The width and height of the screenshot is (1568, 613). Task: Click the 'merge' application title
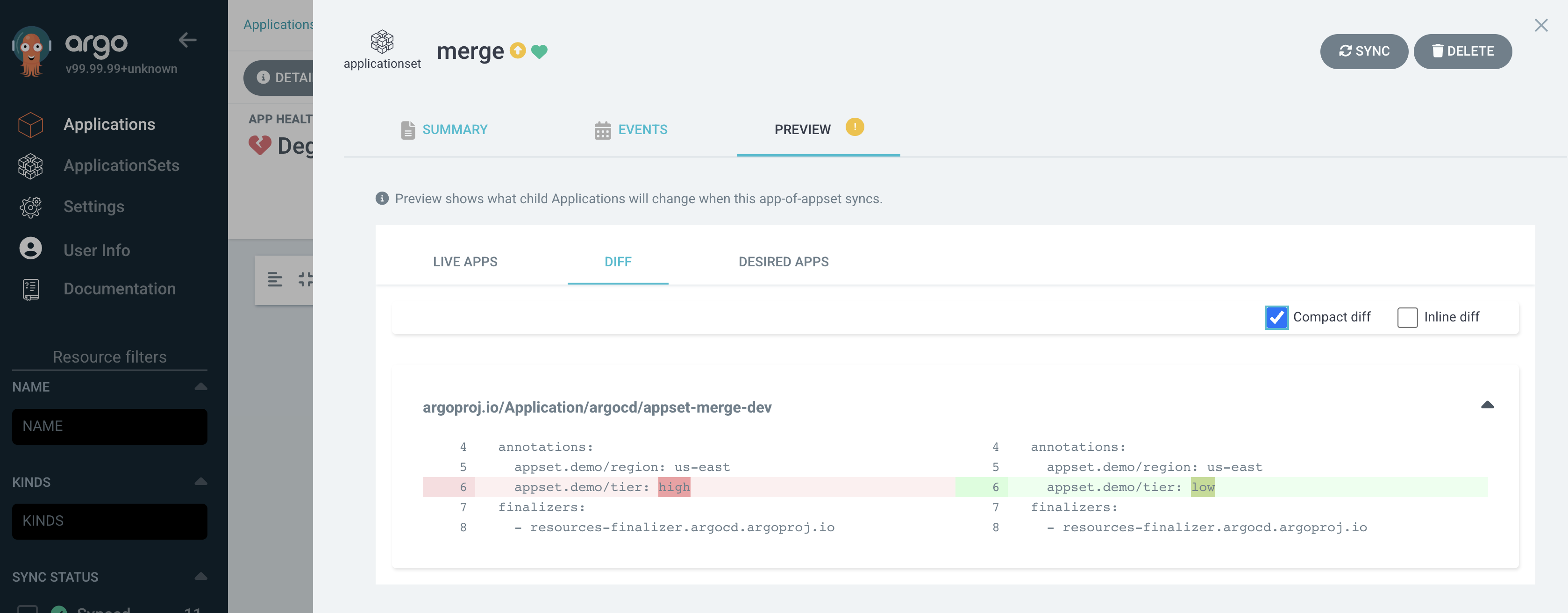click(470, 51)
